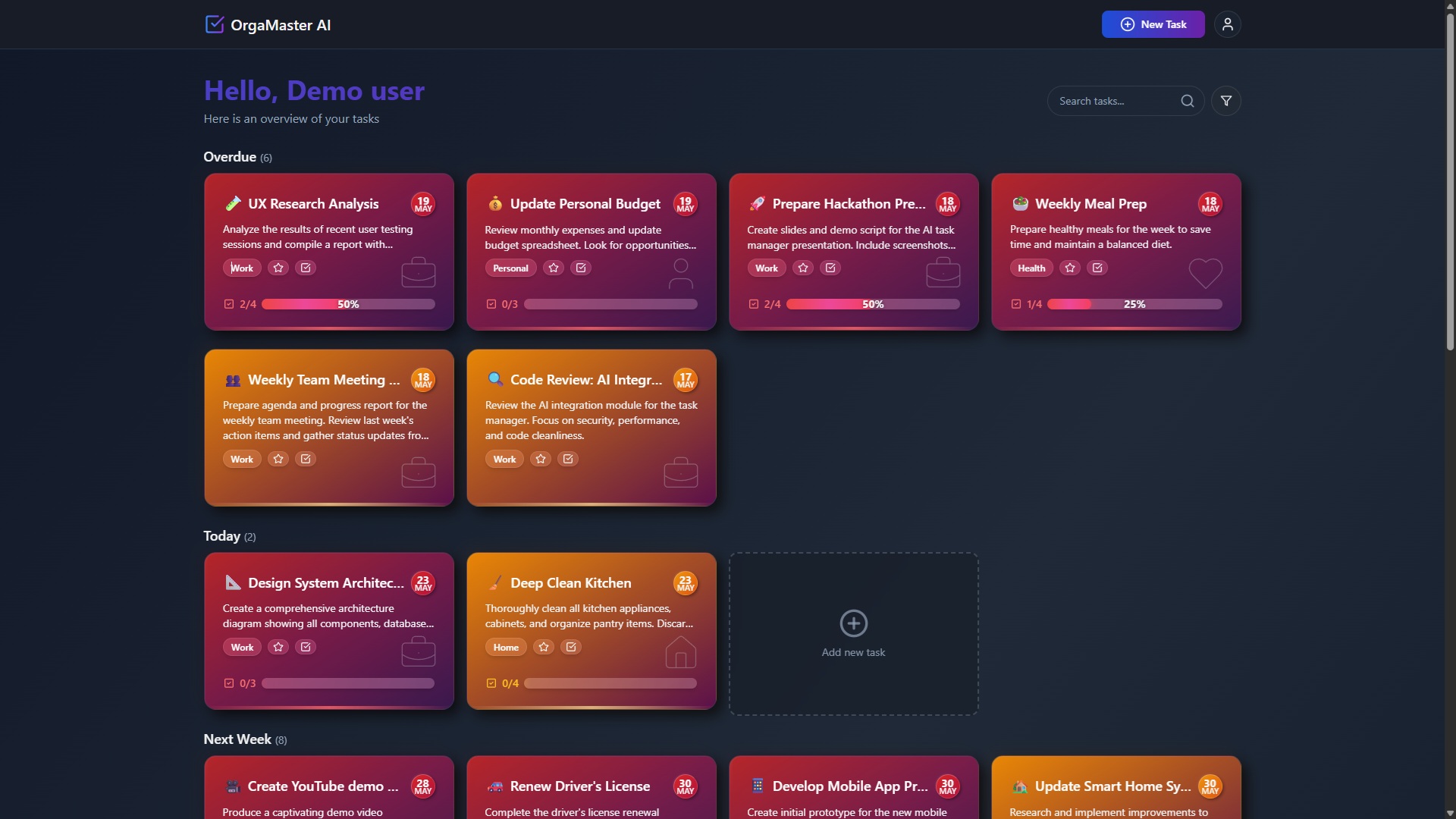Click the New Task button

coord(1153,24)
